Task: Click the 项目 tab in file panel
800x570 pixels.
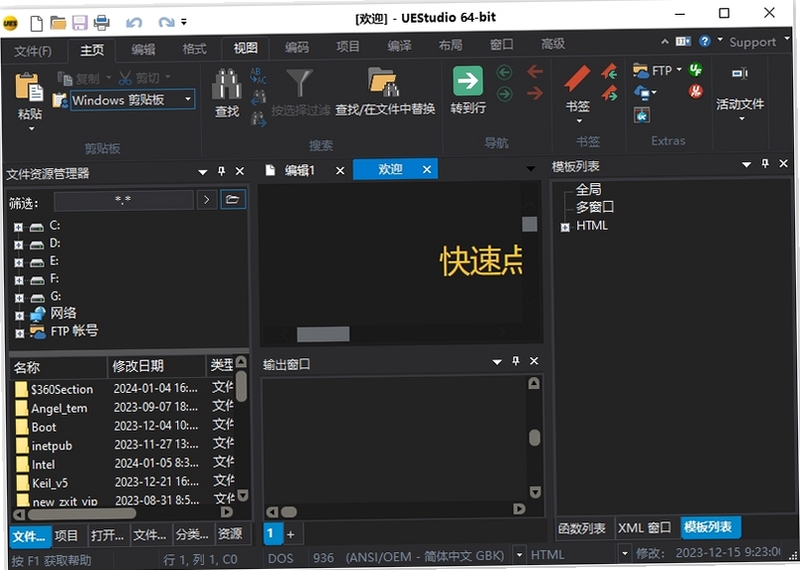Action: tap(66, 535)
